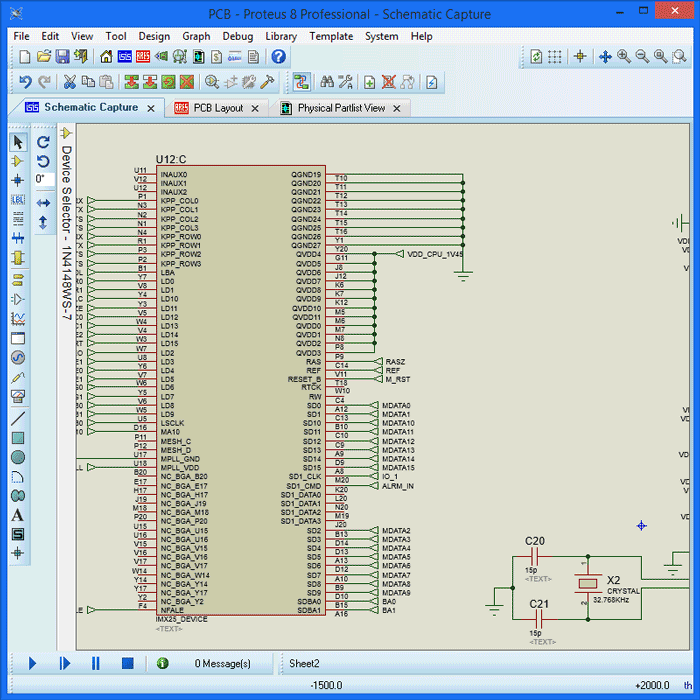This screenshot has height=700, width=700.
Task: Select the Device Pins tool
Action: tap(18, 299)
